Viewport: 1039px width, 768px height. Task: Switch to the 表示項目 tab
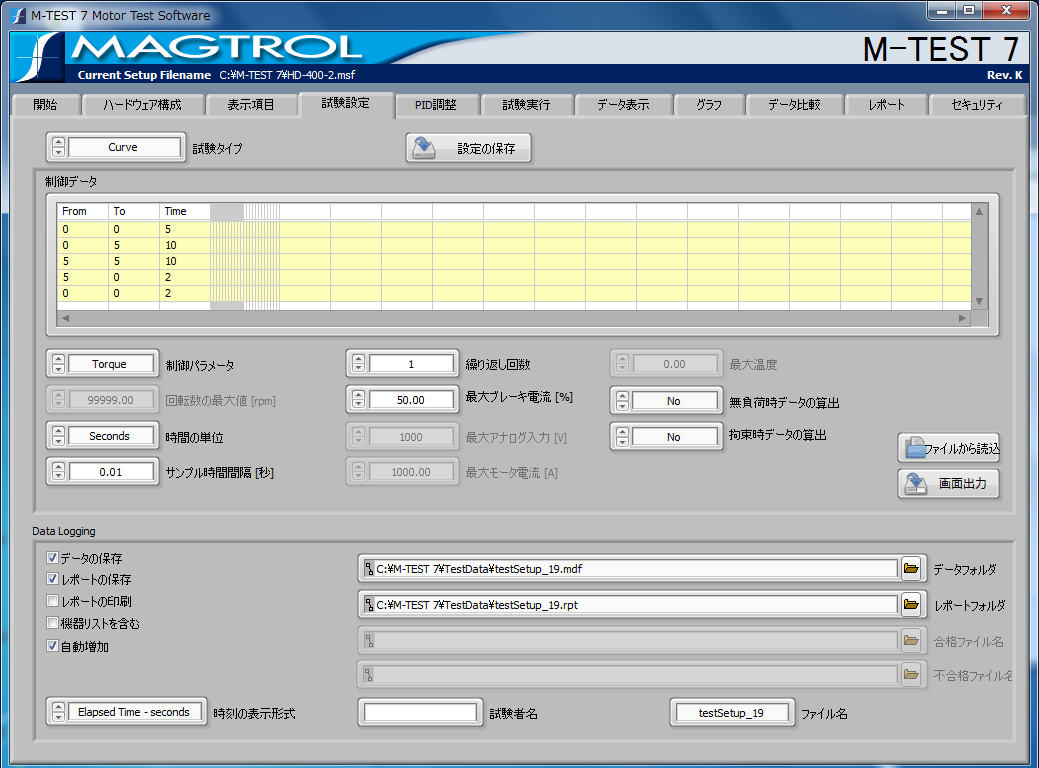(x=251, y=105)
